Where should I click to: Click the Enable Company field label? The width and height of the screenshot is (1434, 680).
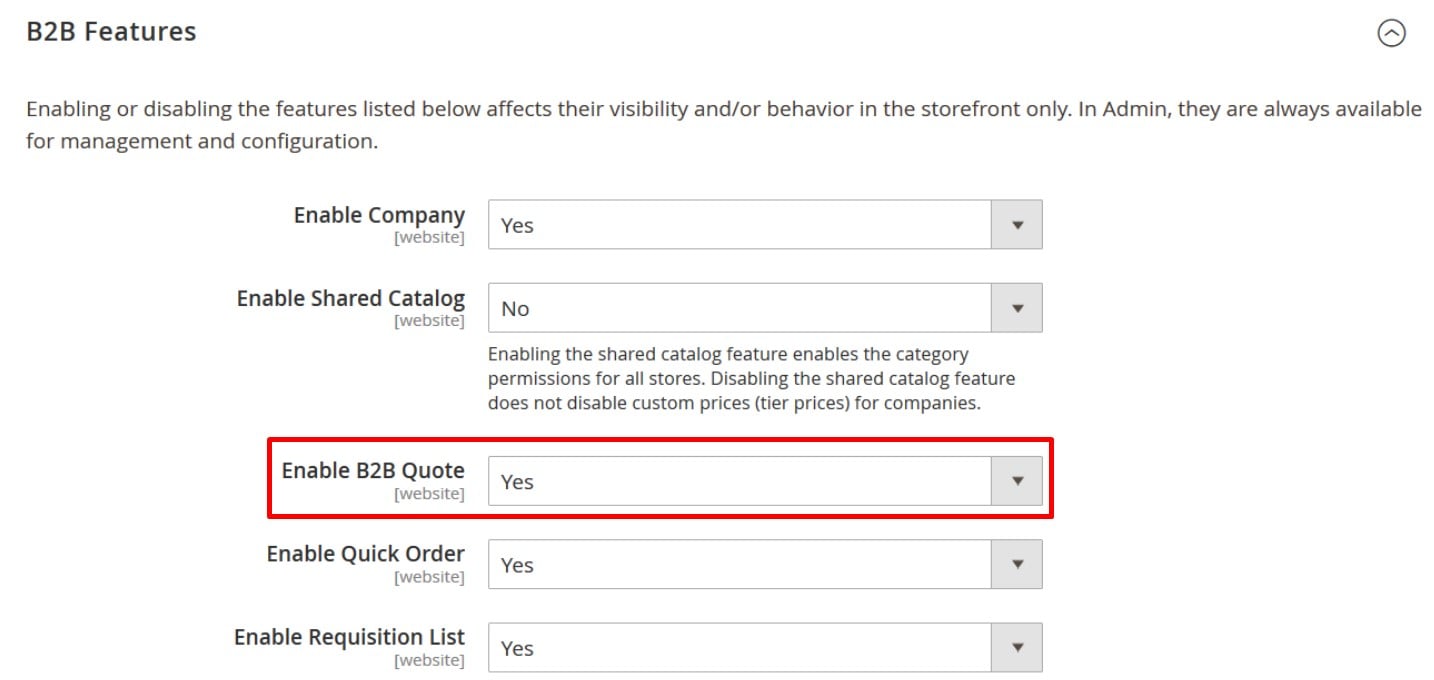pos(379,215)
